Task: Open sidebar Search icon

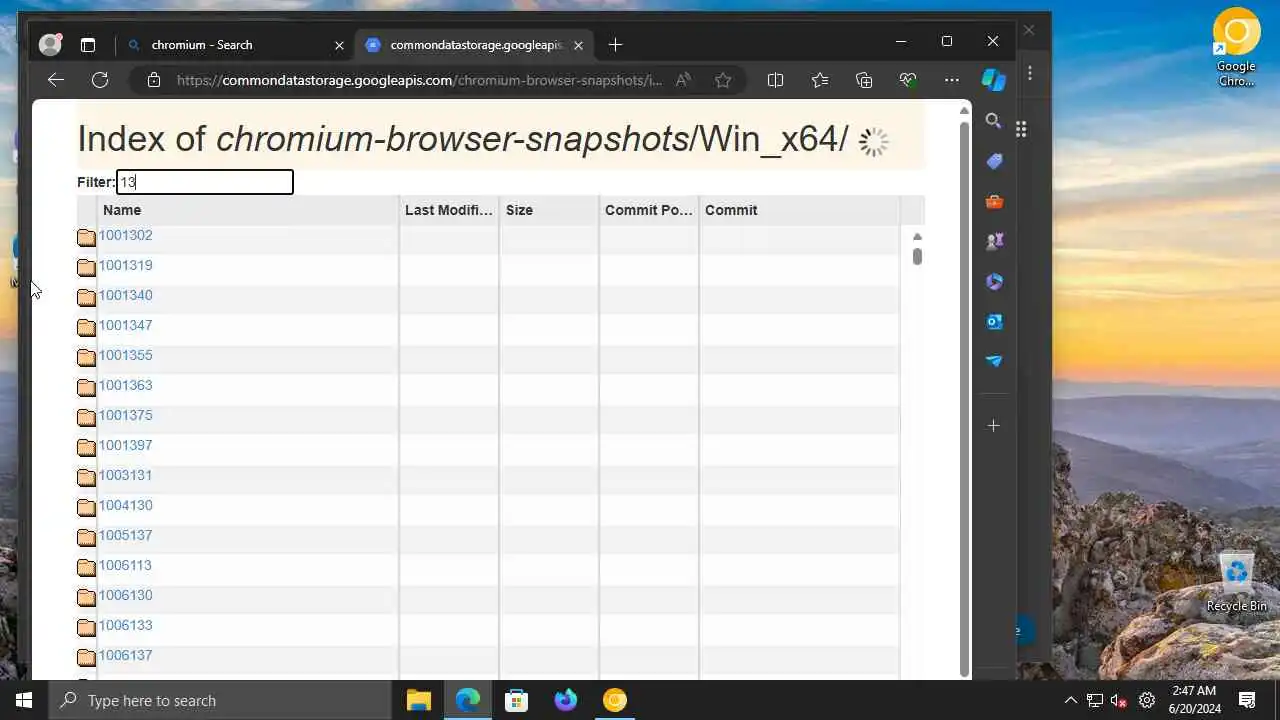Action: coord(993,121)
